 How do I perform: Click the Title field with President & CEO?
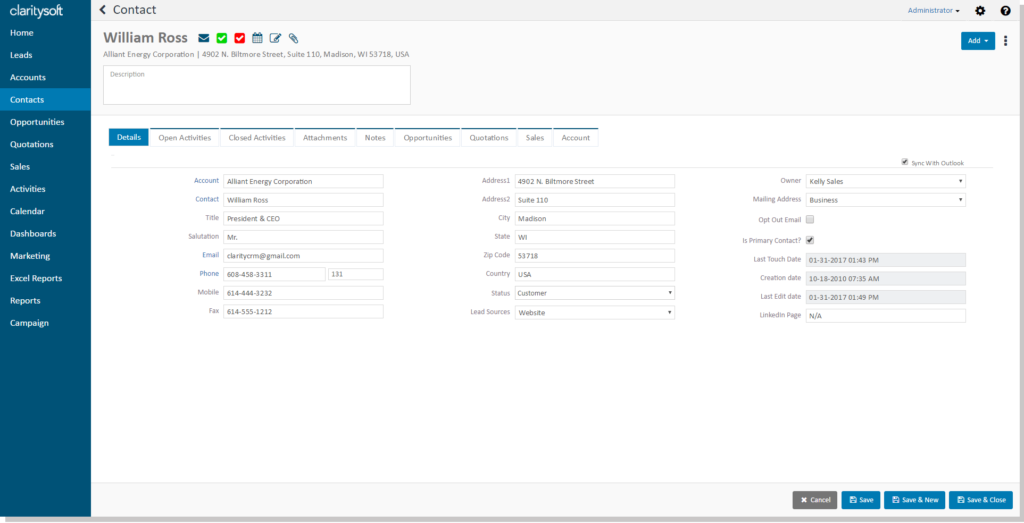click(303, 219)
